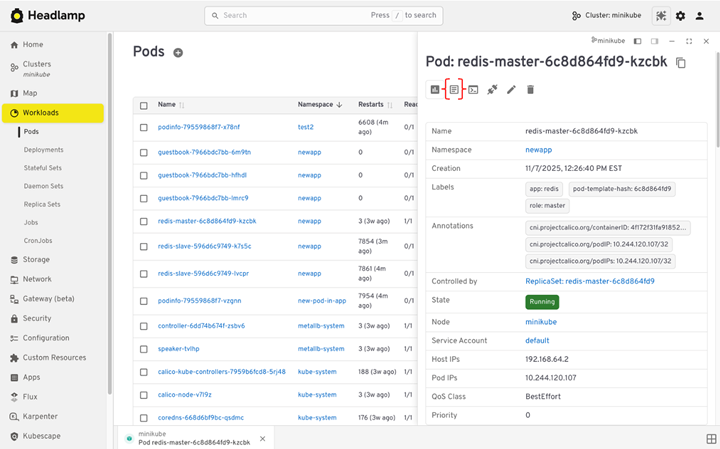Open the minikube node link

click(x=541, y=322)
